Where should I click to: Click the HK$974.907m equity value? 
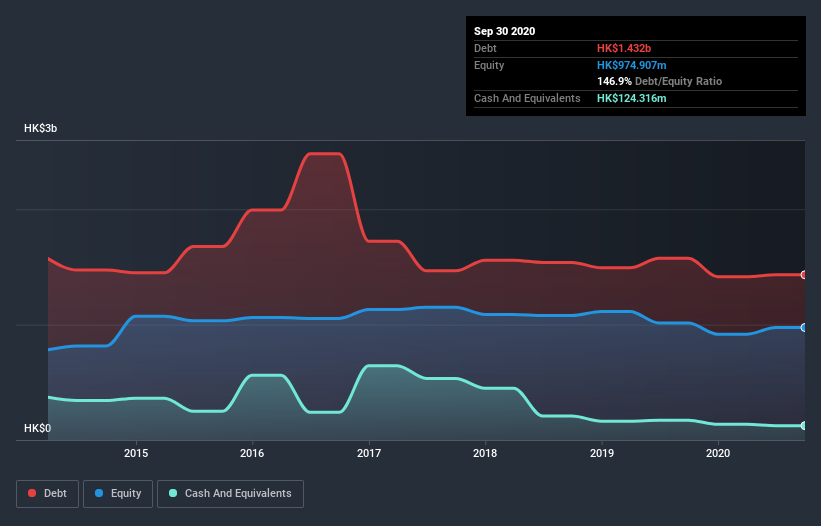point(631,65)
